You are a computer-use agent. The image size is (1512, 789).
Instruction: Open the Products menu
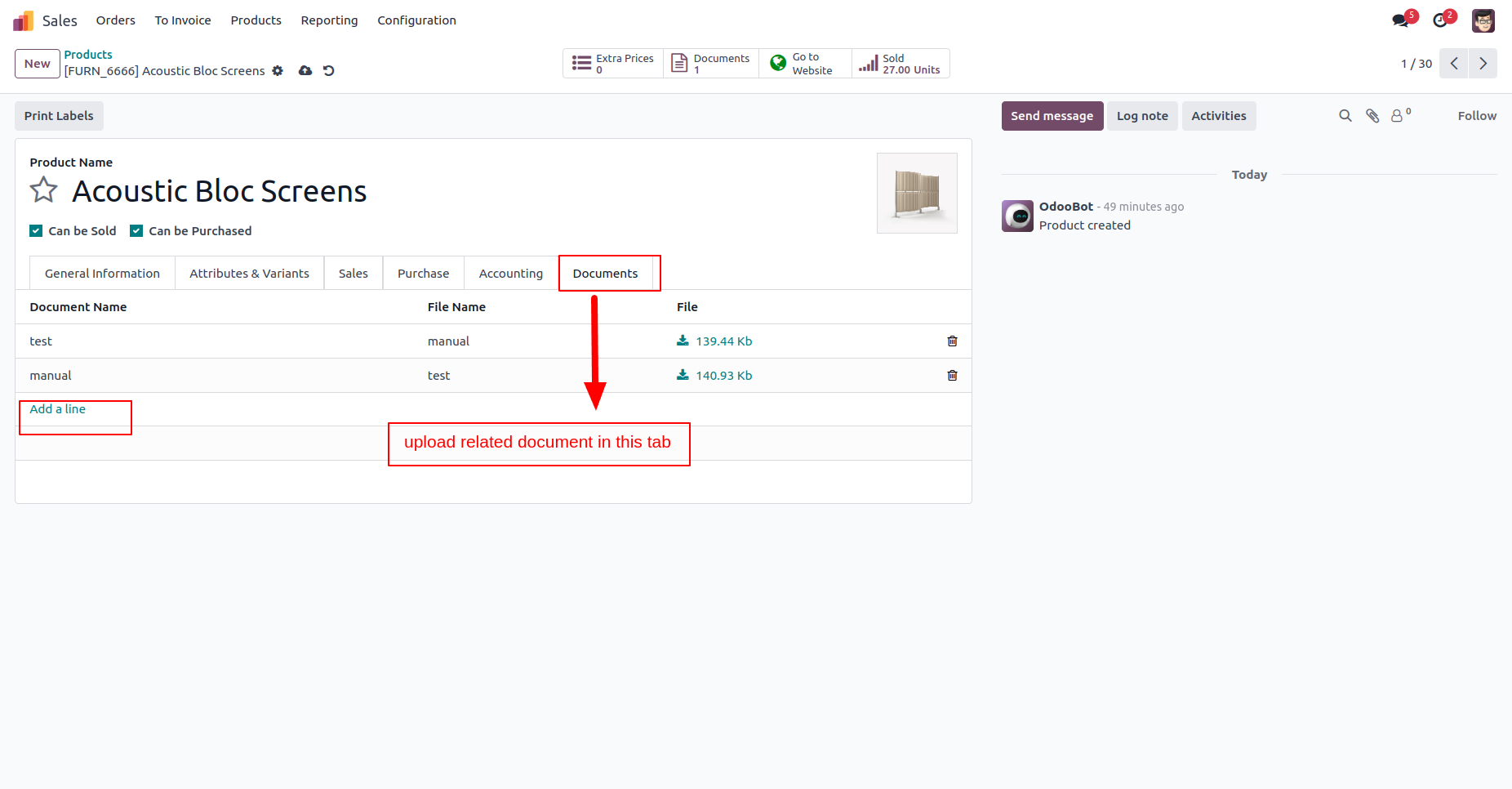pyautogui.click(x=256, y=20)
